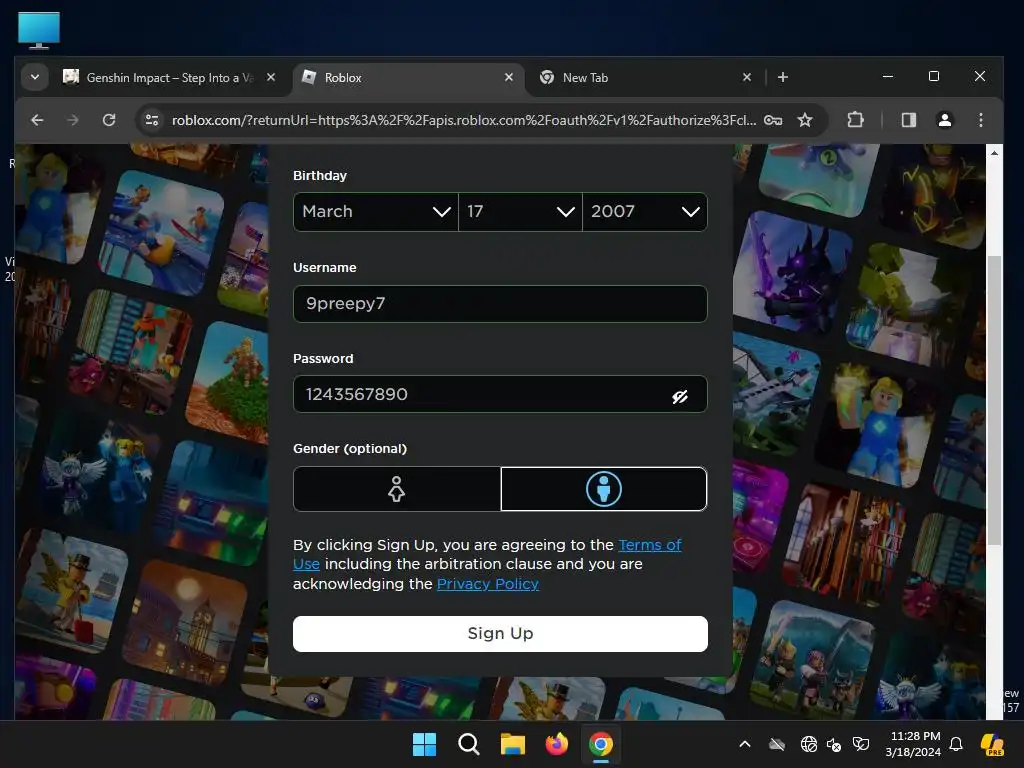
Task: Show hidden system tray icons
Action: (x=744, y=744)
